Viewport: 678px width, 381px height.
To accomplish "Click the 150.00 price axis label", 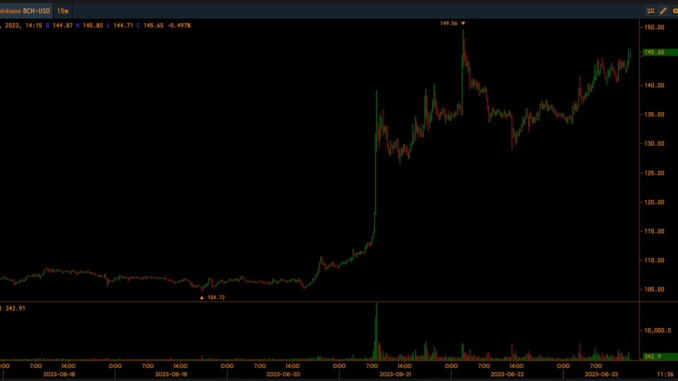I will (654, 27).
